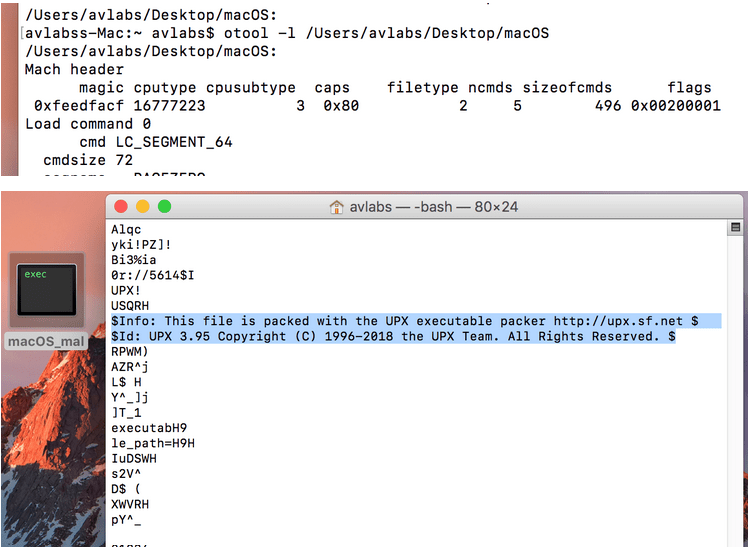Click the 'Mach header' line in top terminal
748x547 pixels.
[x=74, y=69]
